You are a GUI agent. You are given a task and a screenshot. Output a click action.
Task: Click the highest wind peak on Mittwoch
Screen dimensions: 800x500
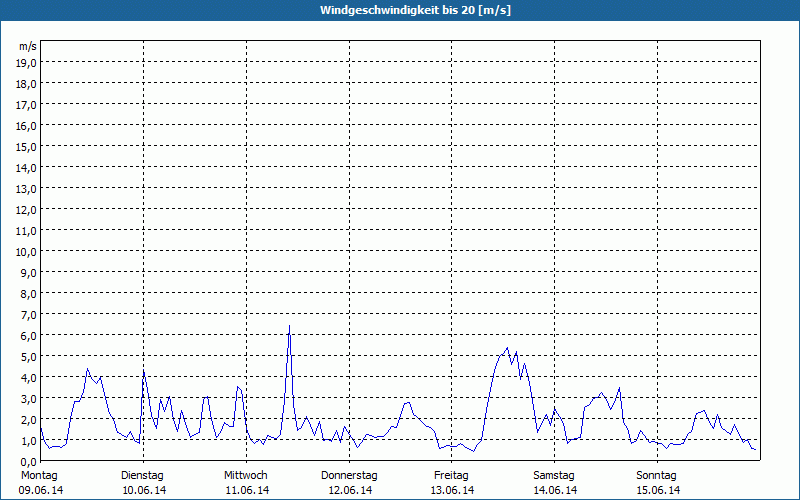289,326
